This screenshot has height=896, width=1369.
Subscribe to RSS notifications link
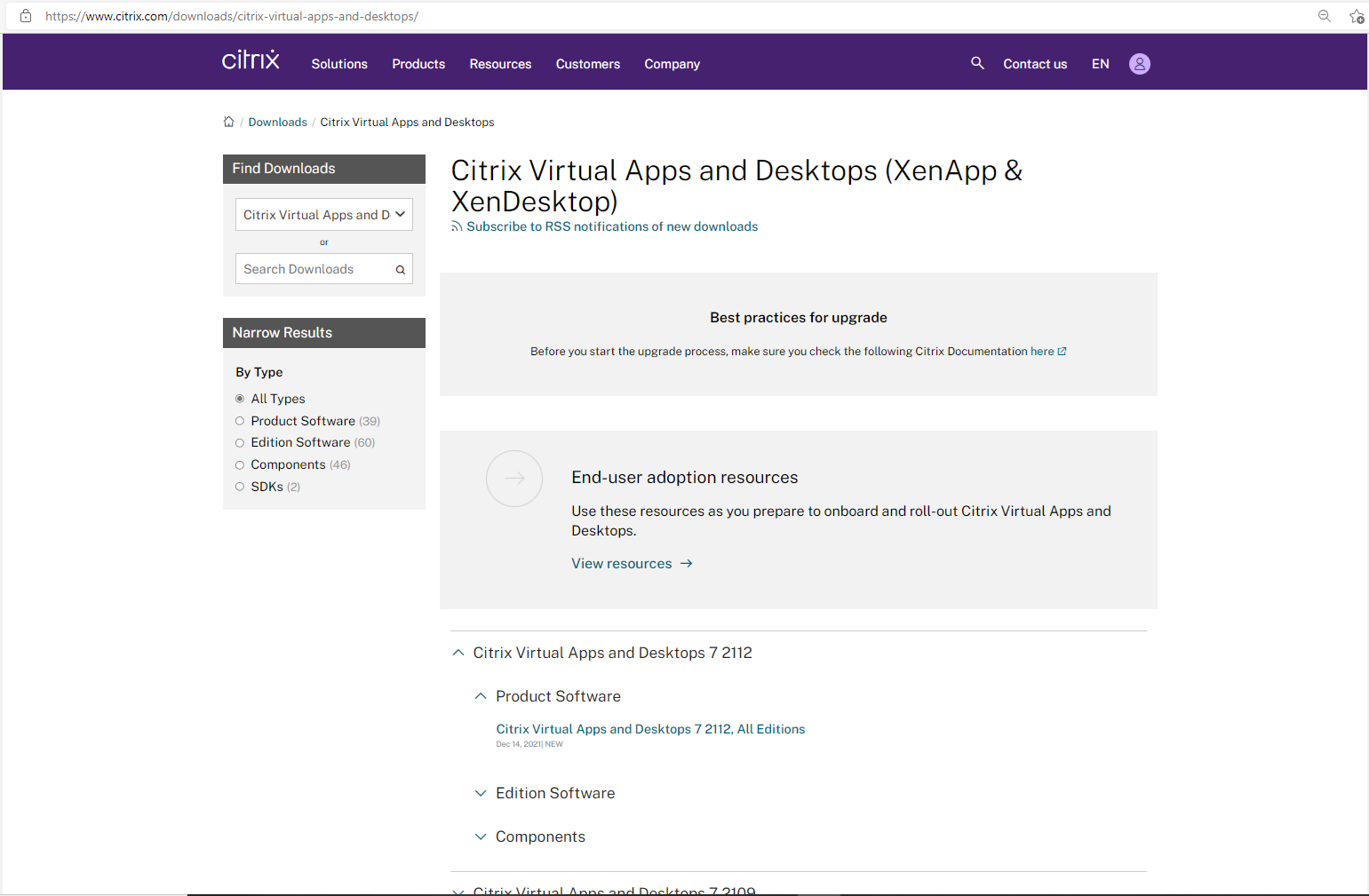point(612,227)
